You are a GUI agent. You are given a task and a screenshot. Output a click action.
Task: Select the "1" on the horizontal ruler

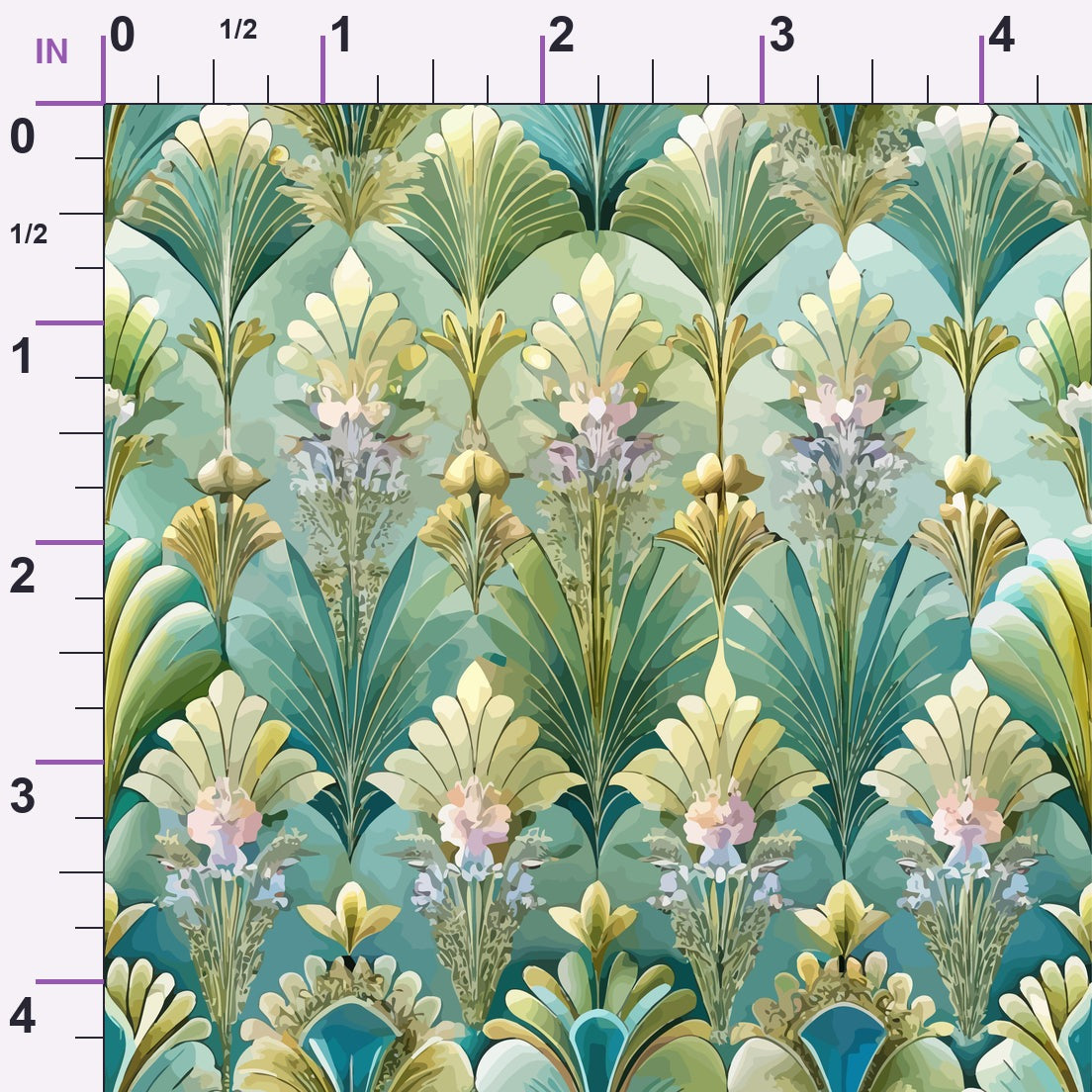click(340, 35)
